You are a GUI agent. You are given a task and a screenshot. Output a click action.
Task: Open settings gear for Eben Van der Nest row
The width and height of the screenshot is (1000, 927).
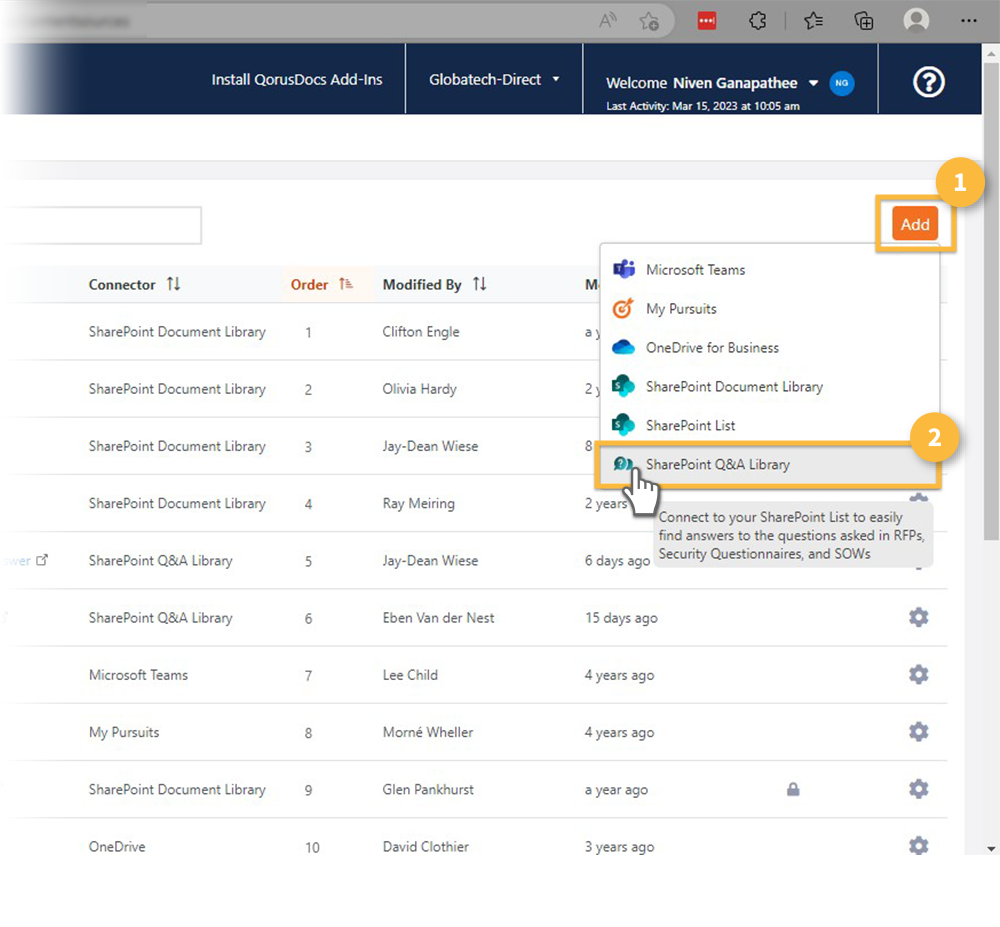pos(918,617)
